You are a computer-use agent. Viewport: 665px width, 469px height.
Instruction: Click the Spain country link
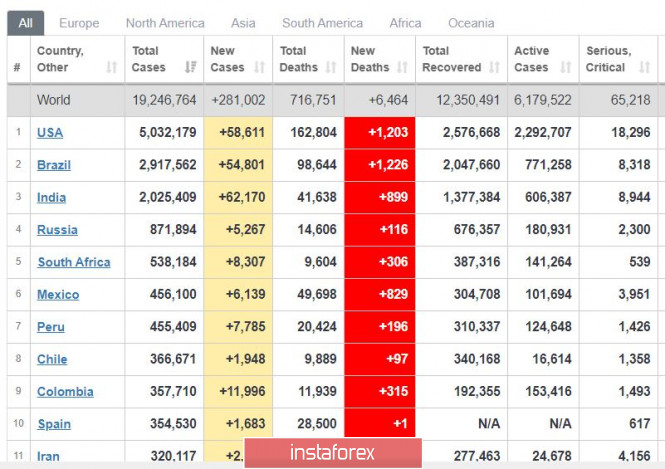click(x=54, y=424)
